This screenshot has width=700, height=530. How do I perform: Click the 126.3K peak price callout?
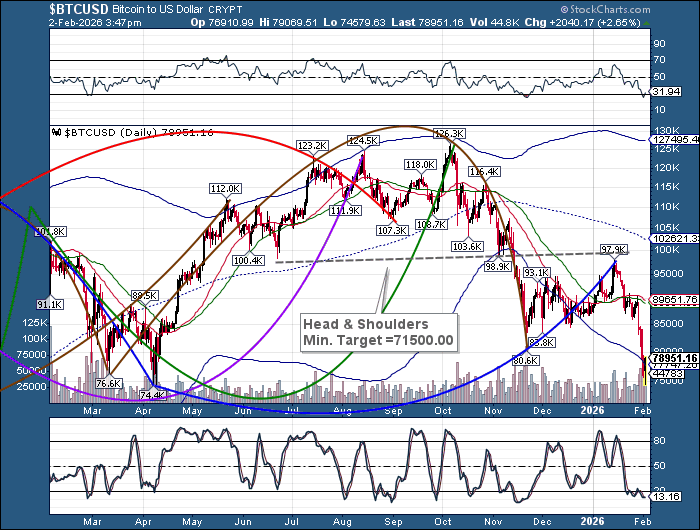450,133
